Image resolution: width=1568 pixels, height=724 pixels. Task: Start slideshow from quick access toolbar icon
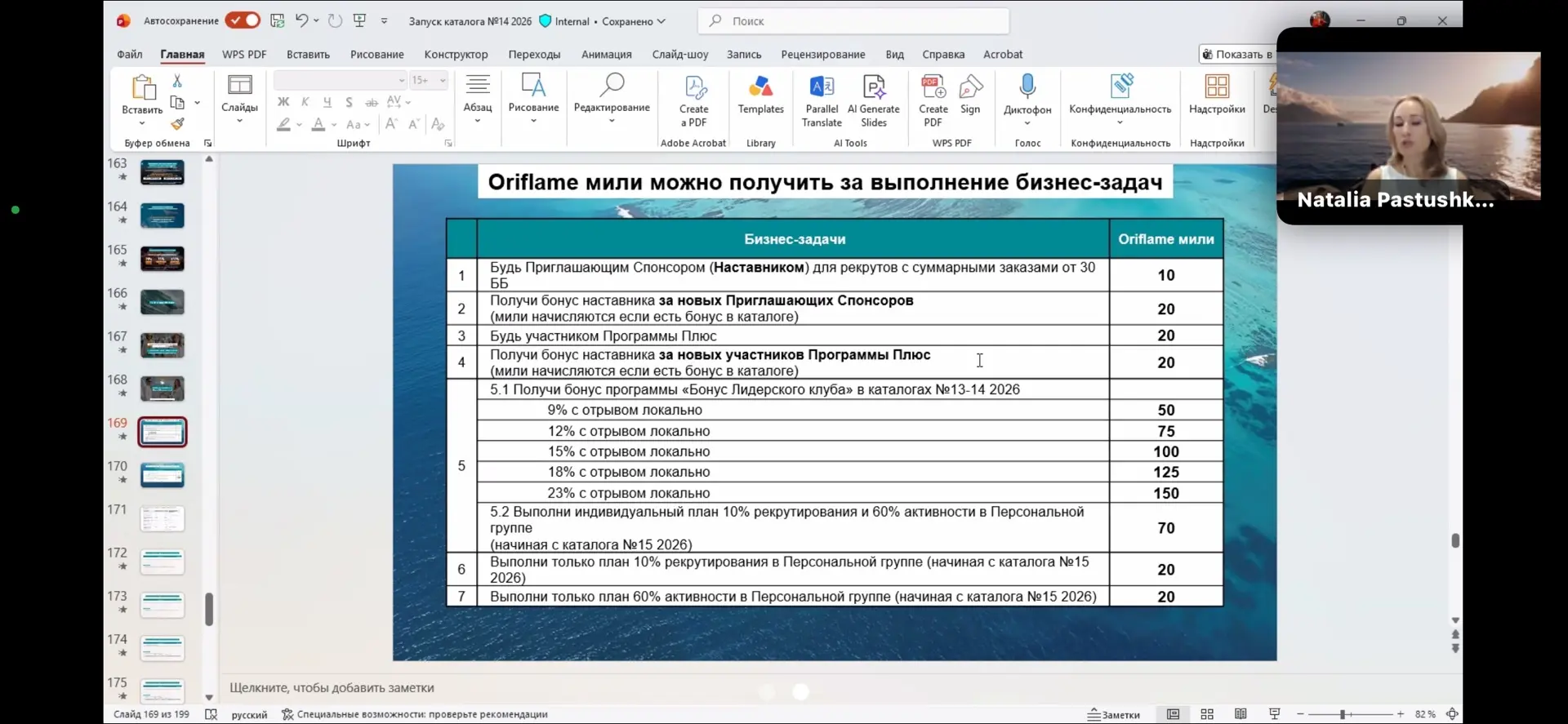pyautogui.click(x=359, y=20)
